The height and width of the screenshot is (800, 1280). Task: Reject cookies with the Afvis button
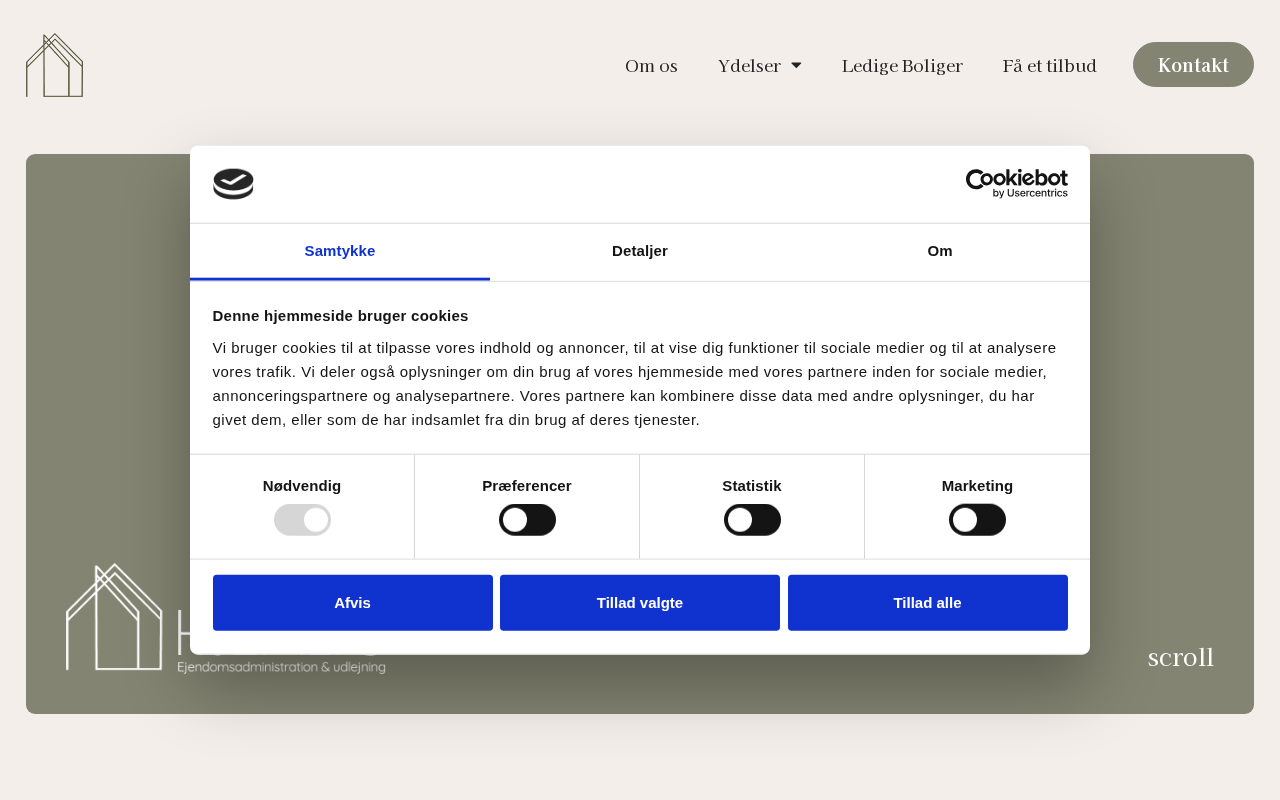[352, 603]
